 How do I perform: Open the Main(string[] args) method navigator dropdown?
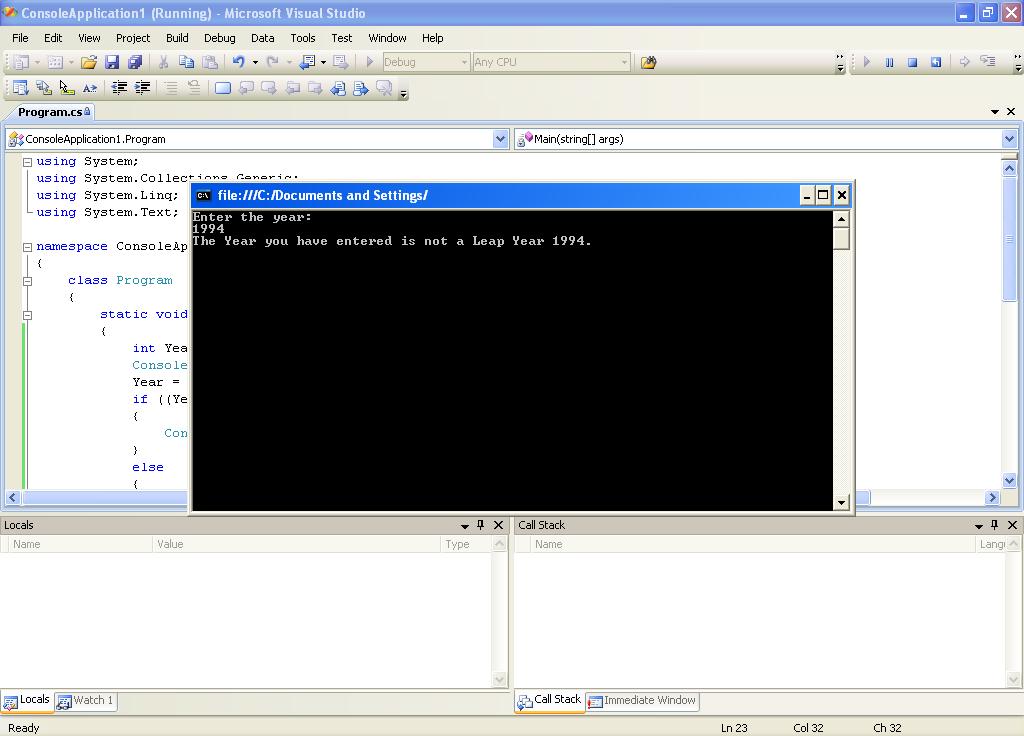1008,139
